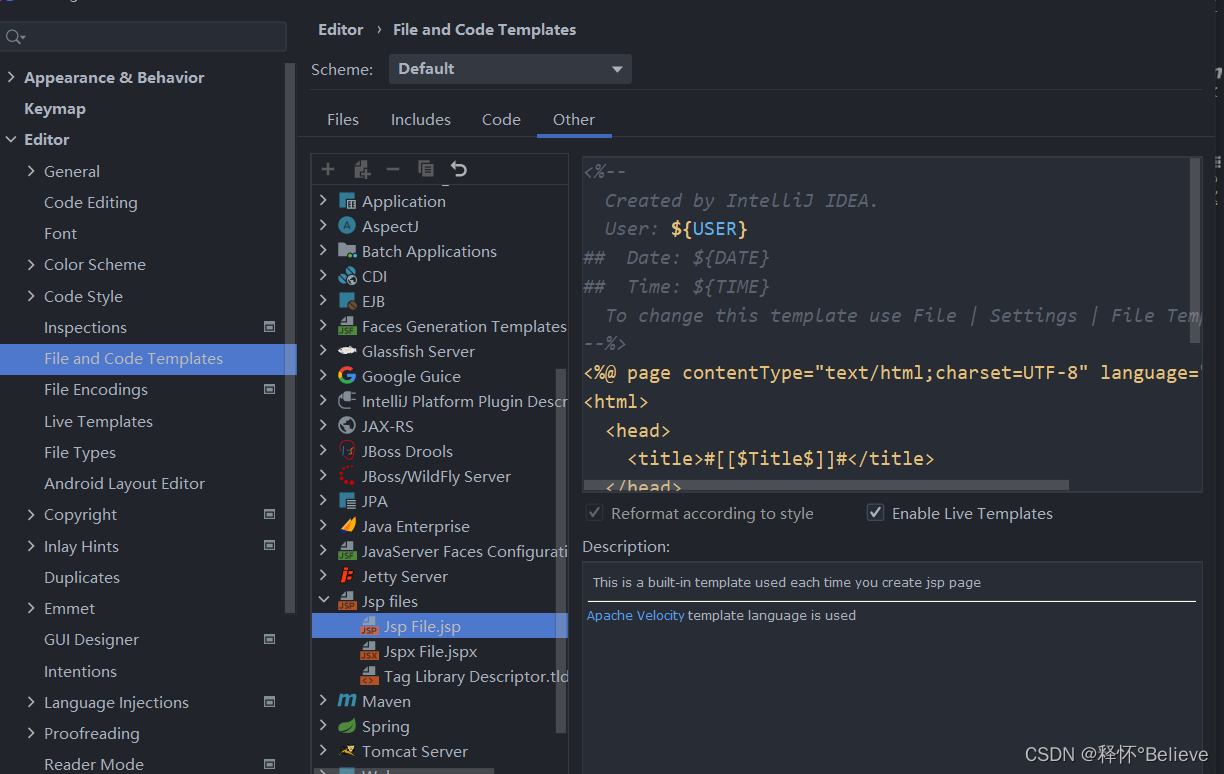The image size is (1224, 774).
Task: Click the Glassfish Server fish icon
Action: pyautogui.click(x=347, y=351)
